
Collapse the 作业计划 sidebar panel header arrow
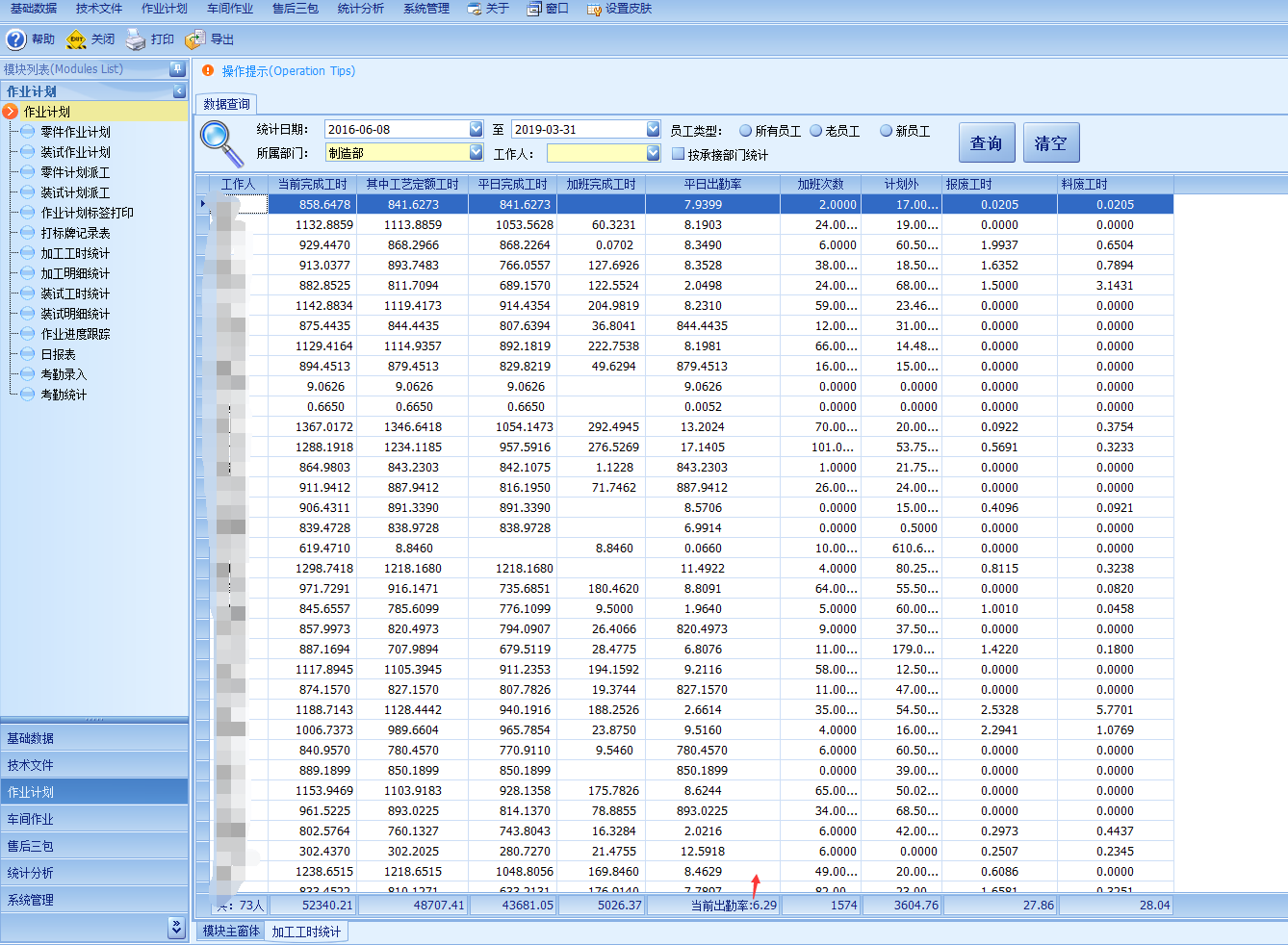coord(179,91)
